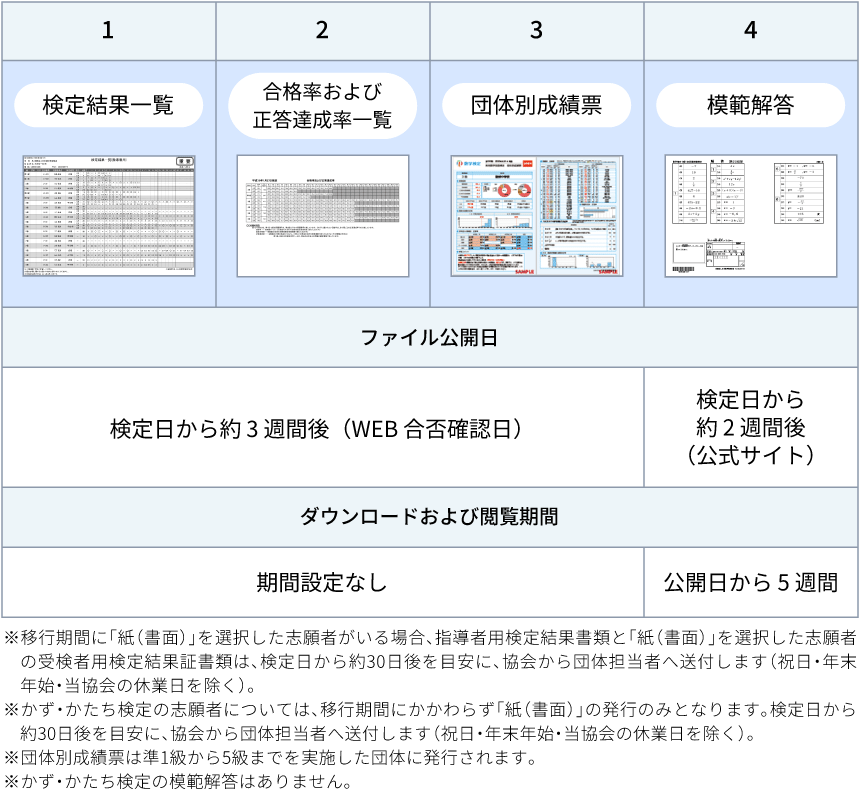Click the 検定日から約3週間後 cell
Image resolution: width=860 pixels, height=797 pixels.
coord(322,428)
